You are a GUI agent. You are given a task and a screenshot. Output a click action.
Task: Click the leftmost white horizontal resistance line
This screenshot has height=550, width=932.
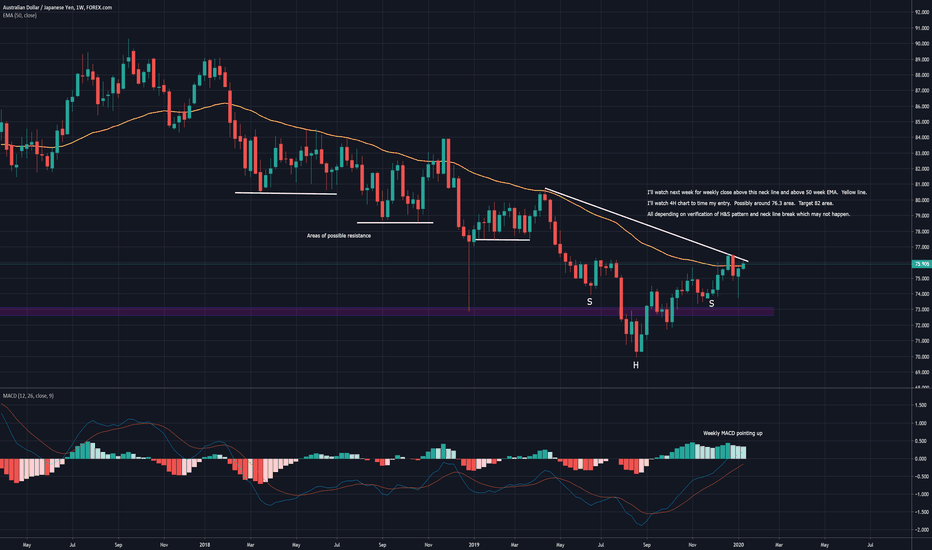(285, 193)
